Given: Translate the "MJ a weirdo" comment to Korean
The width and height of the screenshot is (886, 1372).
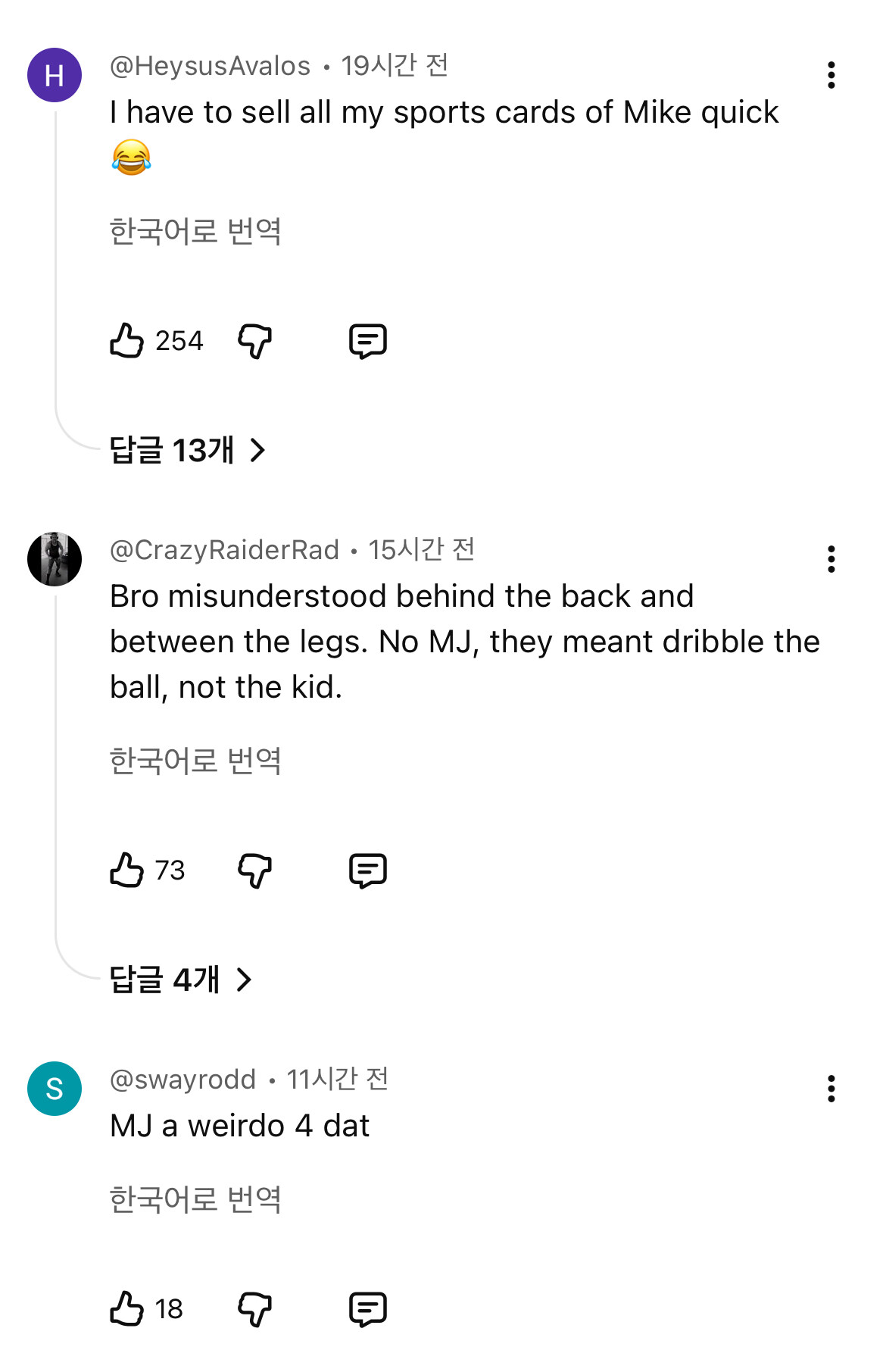Looking at the screenshot, I should point(195,1199).
